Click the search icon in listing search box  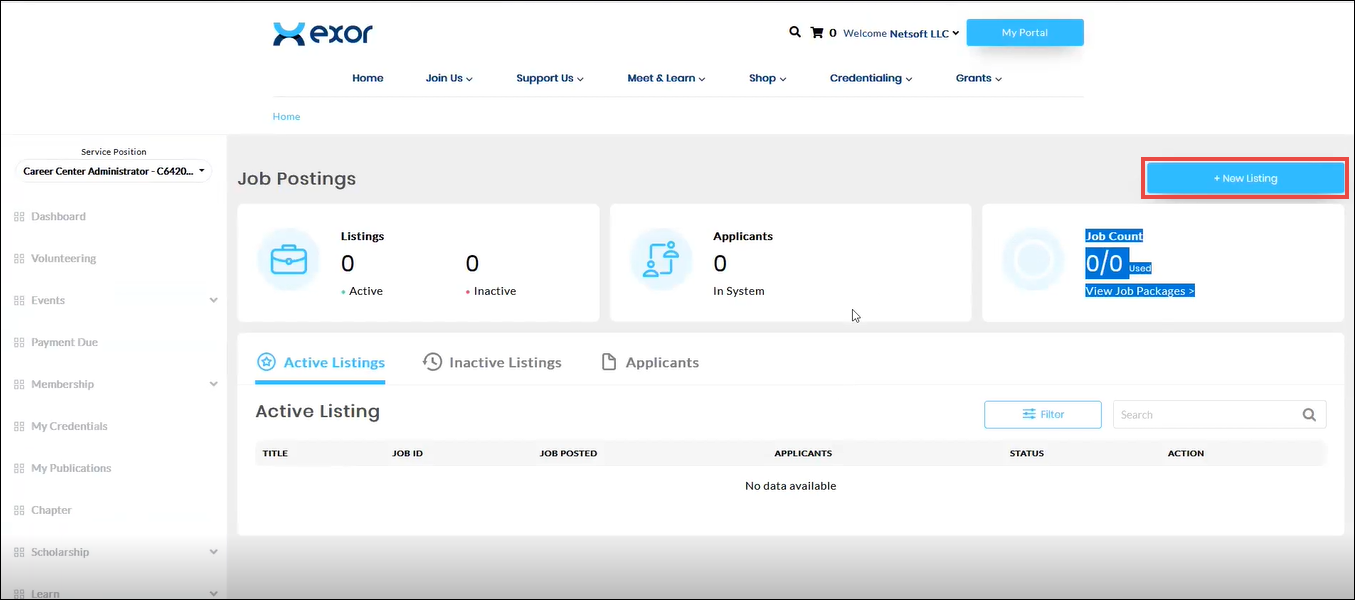coord(1309,415)
